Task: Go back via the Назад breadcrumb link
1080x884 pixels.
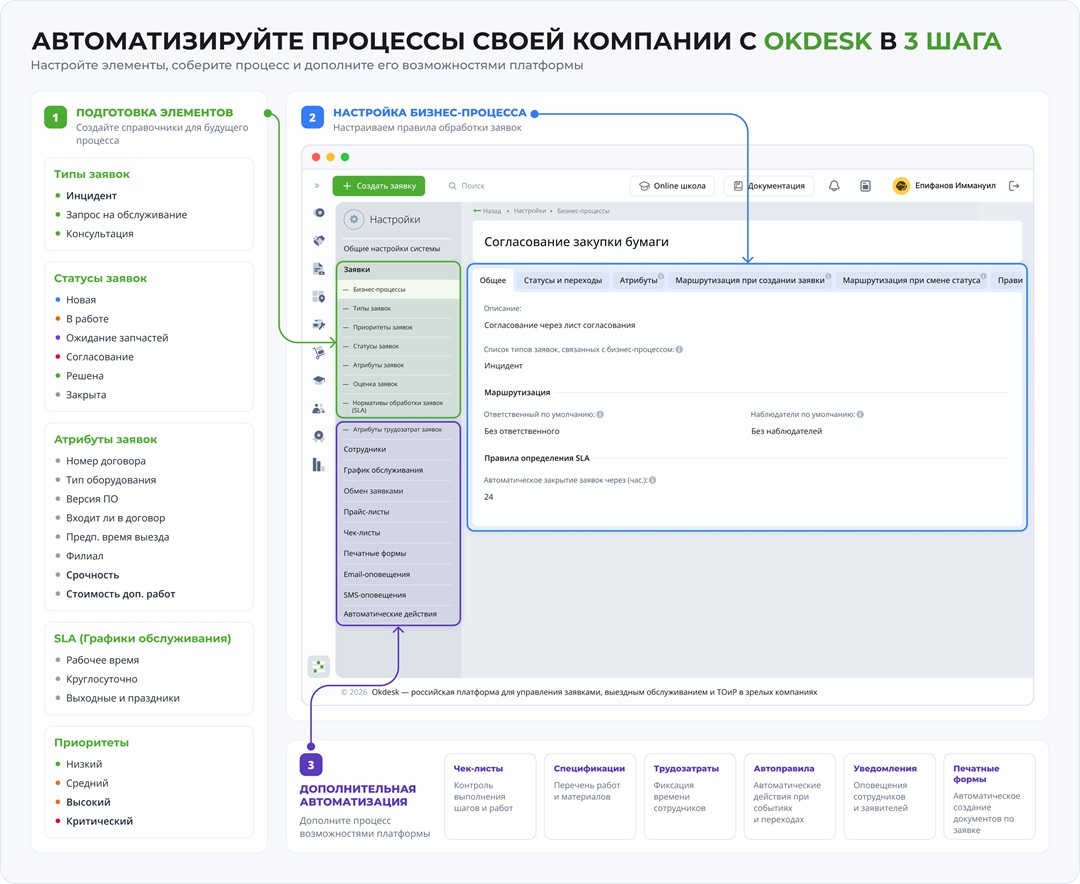Action: [488, 211]
